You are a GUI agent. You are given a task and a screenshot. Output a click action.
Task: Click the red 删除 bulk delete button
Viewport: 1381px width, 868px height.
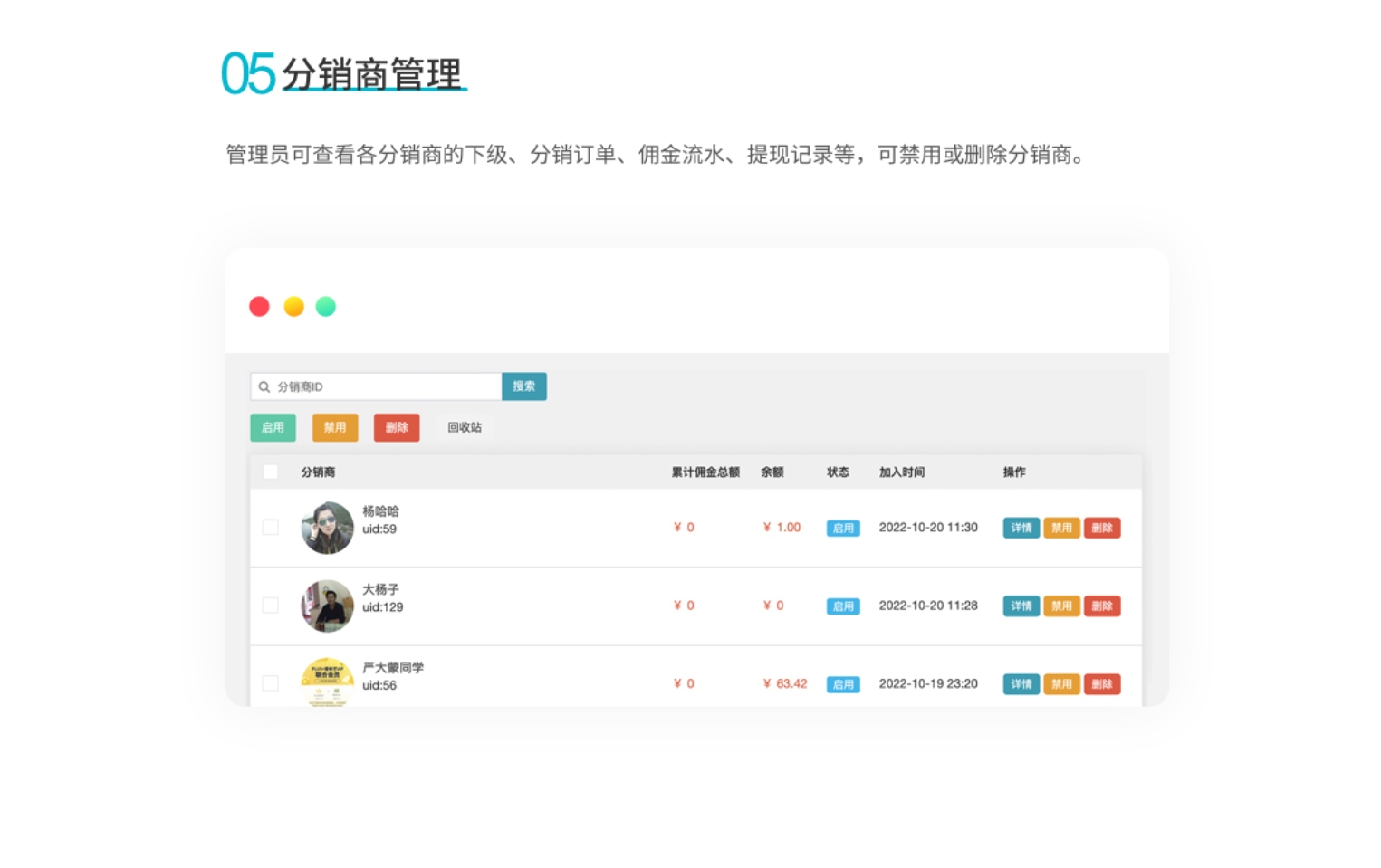(x=397, y=427)
